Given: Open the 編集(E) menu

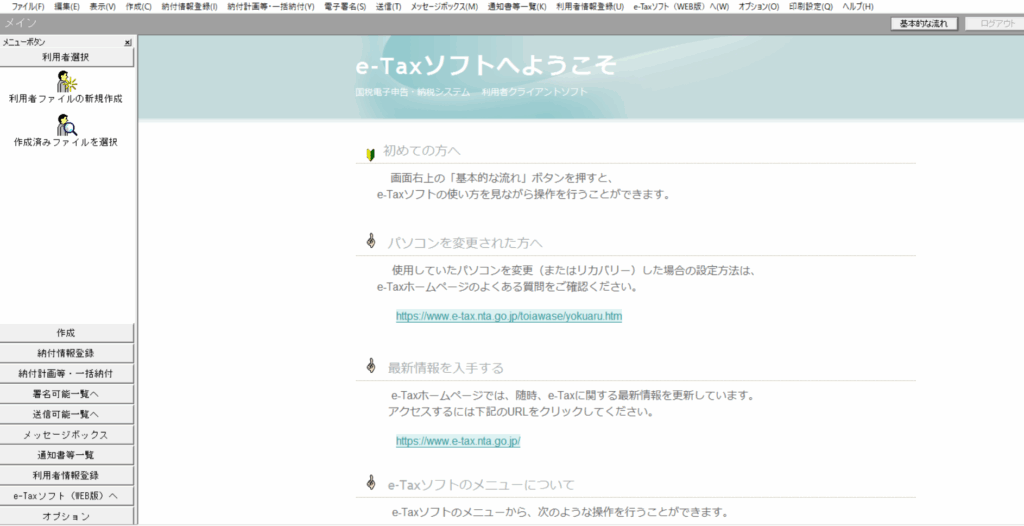Looking at the screenshot, I should tap(67, 7).
